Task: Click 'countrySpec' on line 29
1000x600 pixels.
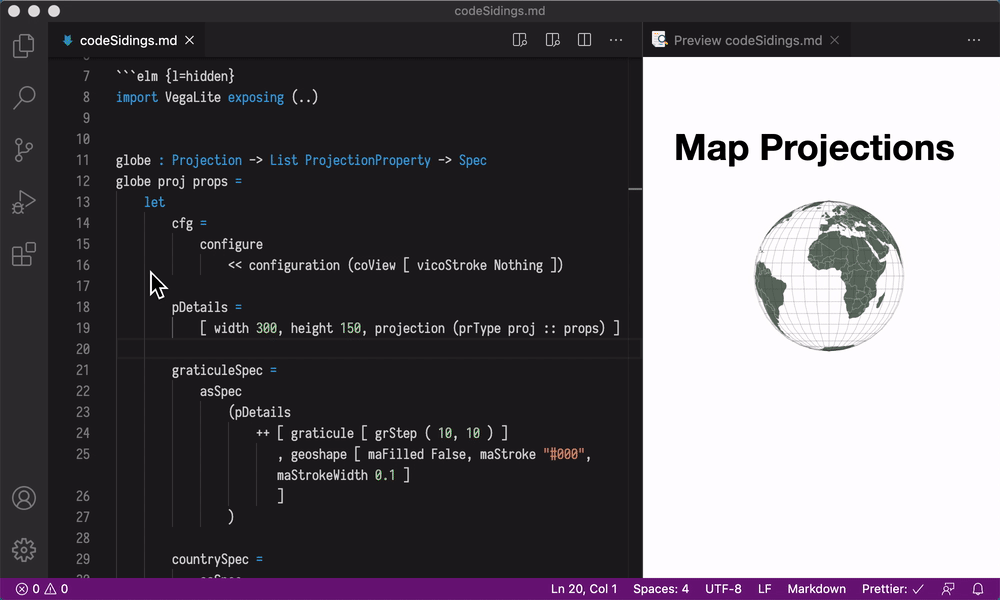Action: 210,559
